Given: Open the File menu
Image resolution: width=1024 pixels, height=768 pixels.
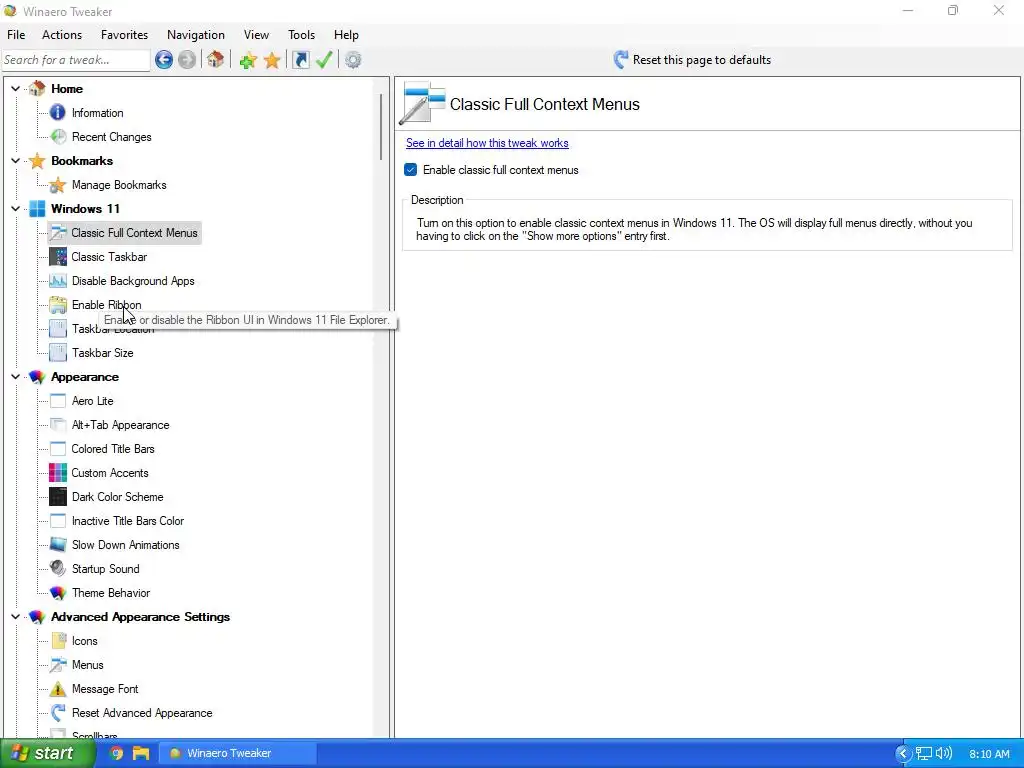Looking at the screenshot, I should [x=16, y=35].
